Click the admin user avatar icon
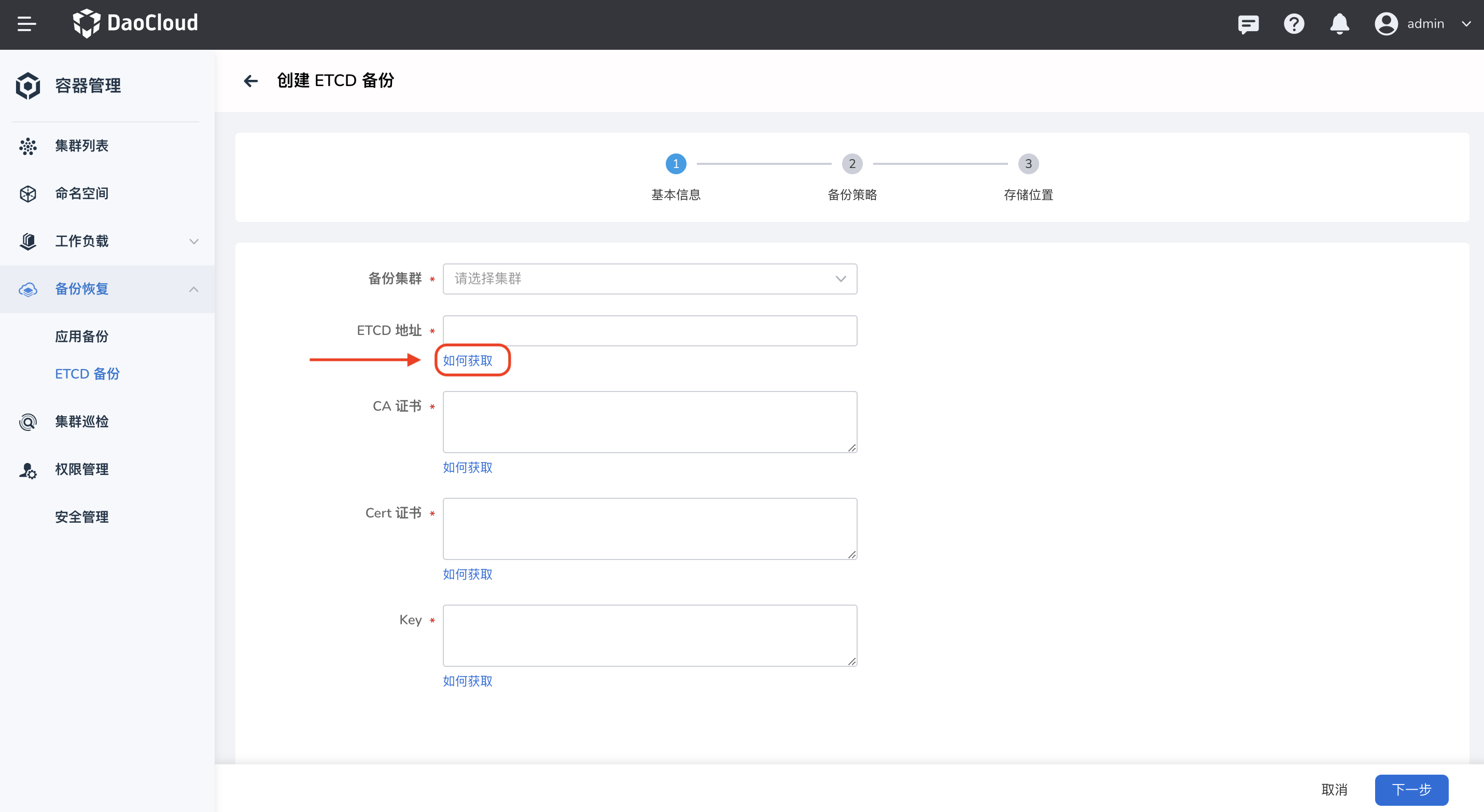 click(x=1386, y=24)
